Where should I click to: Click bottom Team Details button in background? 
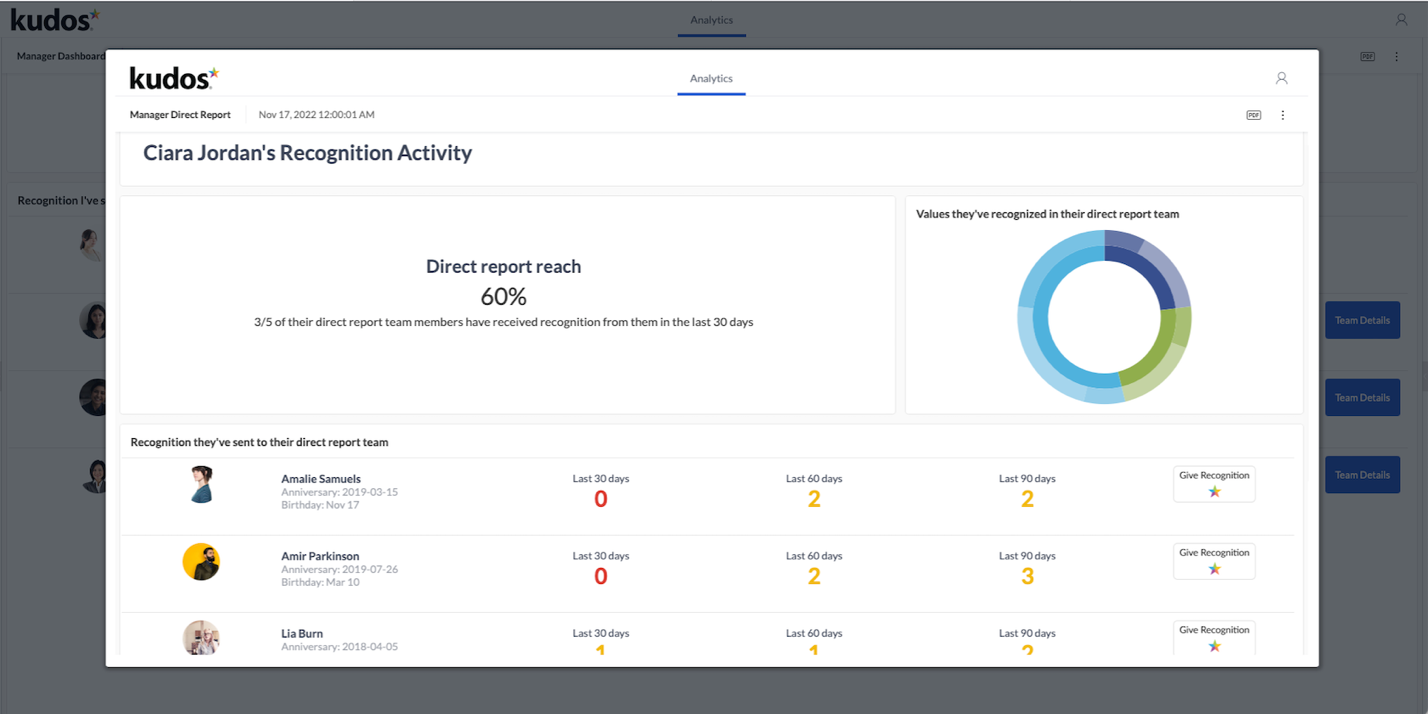1362,475
